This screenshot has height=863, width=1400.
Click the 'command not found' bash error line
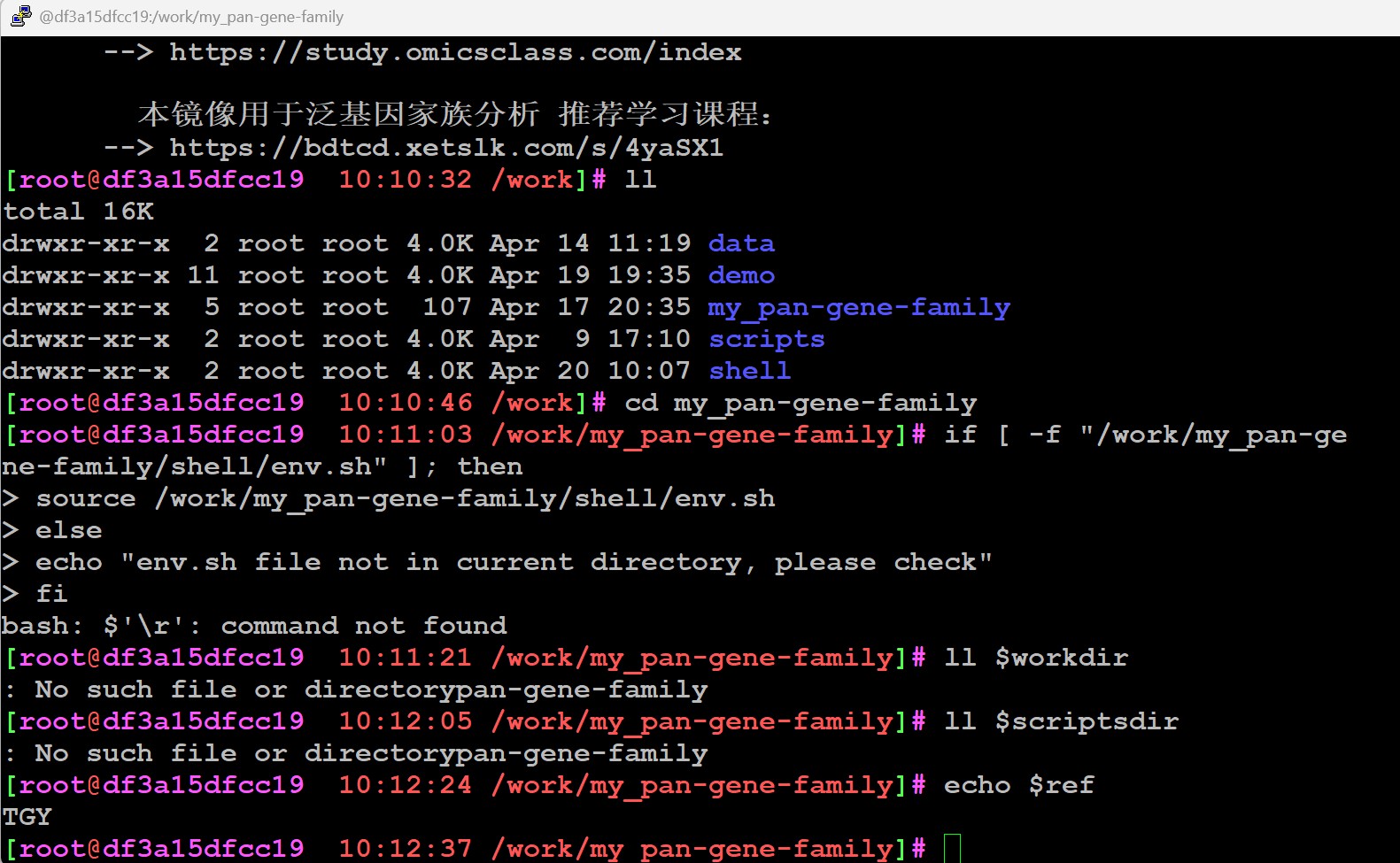(254, 626)
